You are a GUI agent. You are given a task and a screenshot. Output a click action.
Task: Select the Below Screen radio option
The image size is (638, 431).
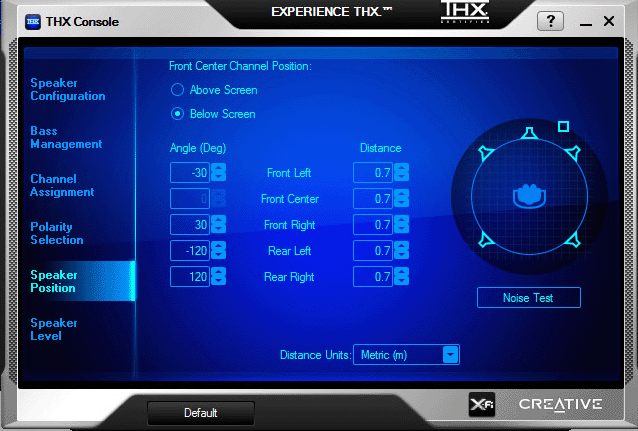click(x=177, y=114)
